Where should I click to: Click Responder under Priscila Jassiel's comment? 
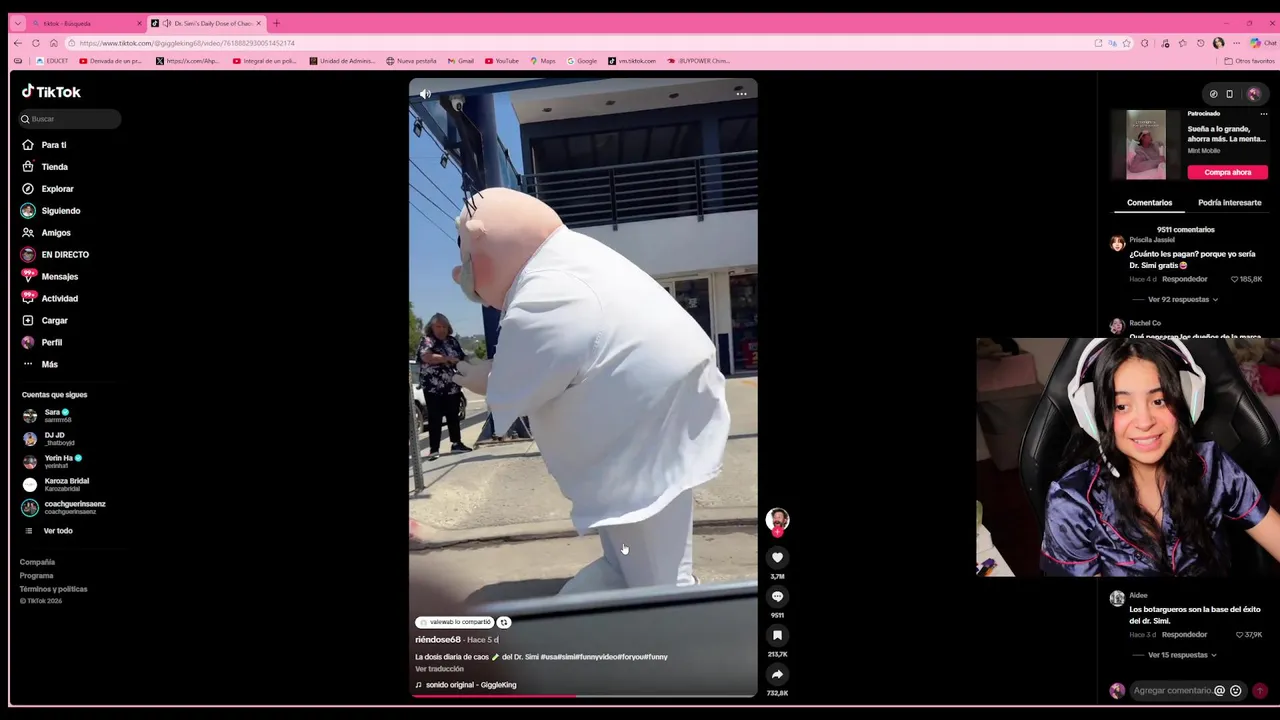click(1185, 279)
